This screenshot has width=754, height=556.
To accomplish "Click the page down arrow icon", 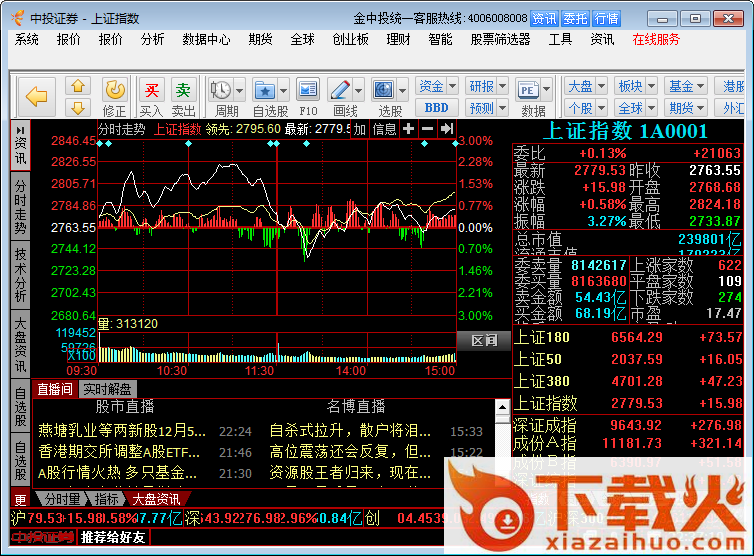I will (78, 108).
